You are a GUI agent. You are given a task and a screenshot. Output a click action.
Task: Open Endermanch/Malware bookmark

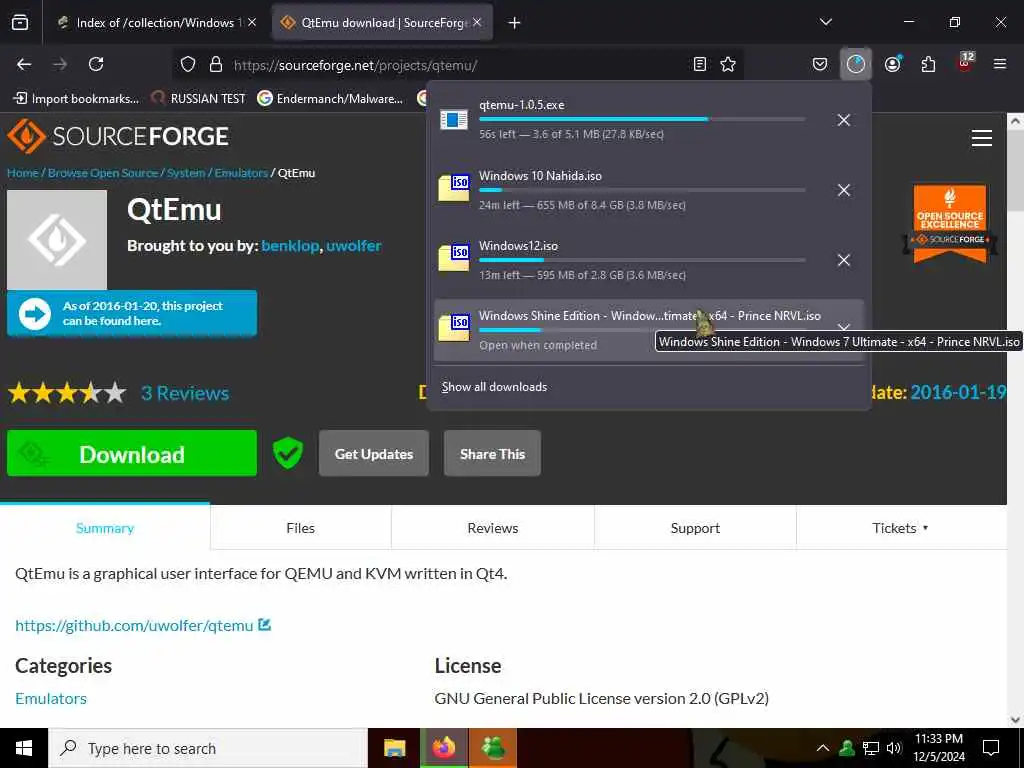pos(330,99)
